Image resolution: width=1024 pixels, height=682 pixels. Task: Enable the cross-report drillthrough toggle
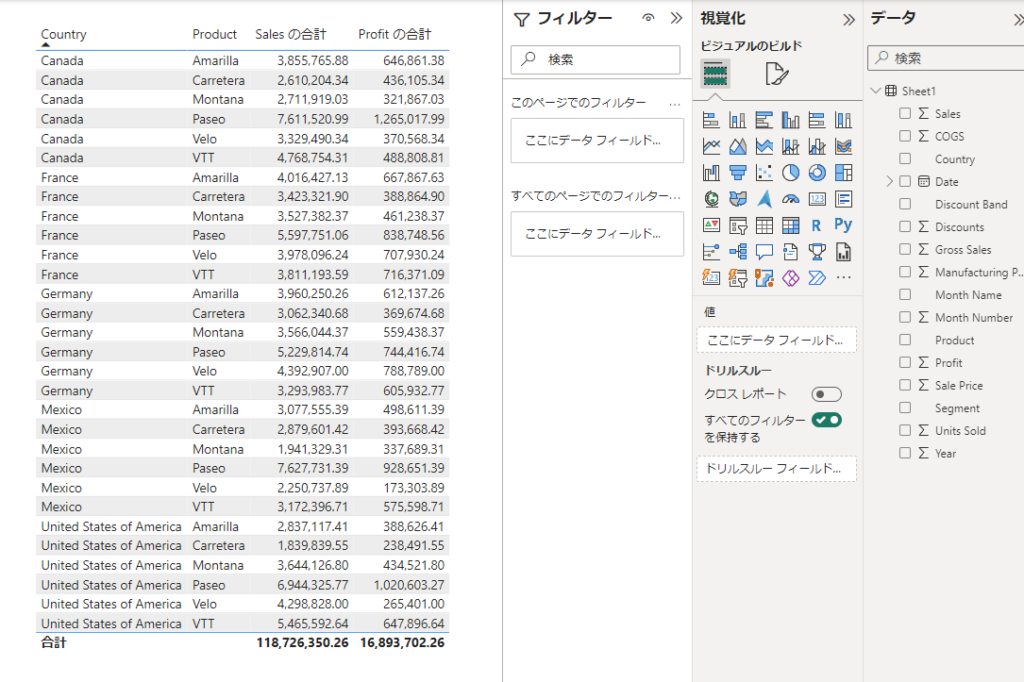pyautogui.click(x=827, y=394)
